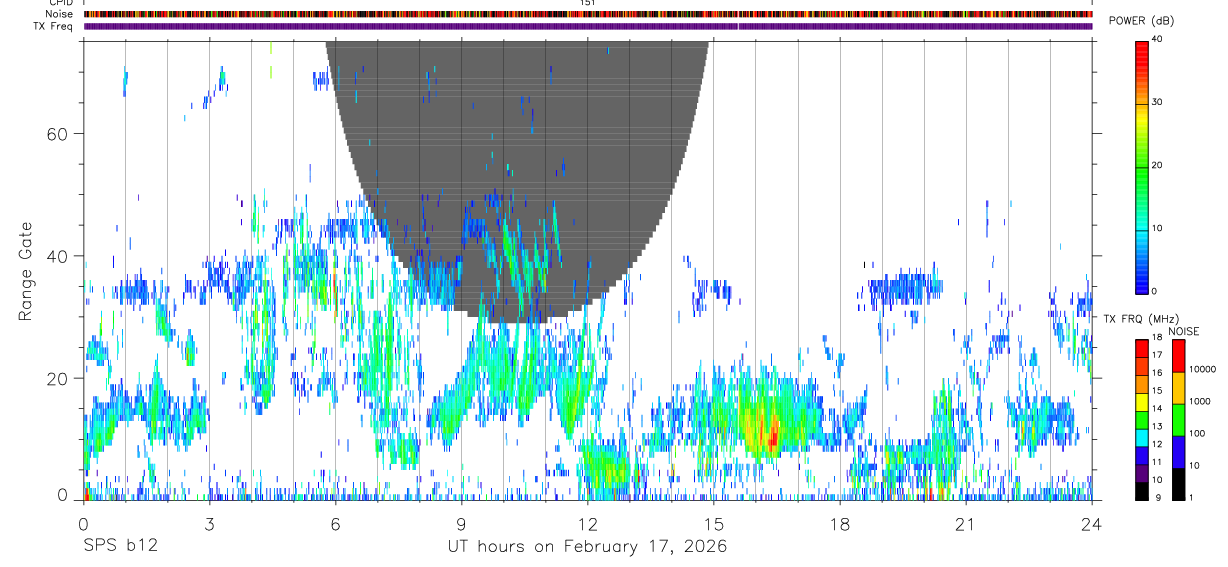Click the 'TX FRQ (MHz)' legend title
Screen dimensions: 1228x567
pyautogui.click(x=1142, y=319)
